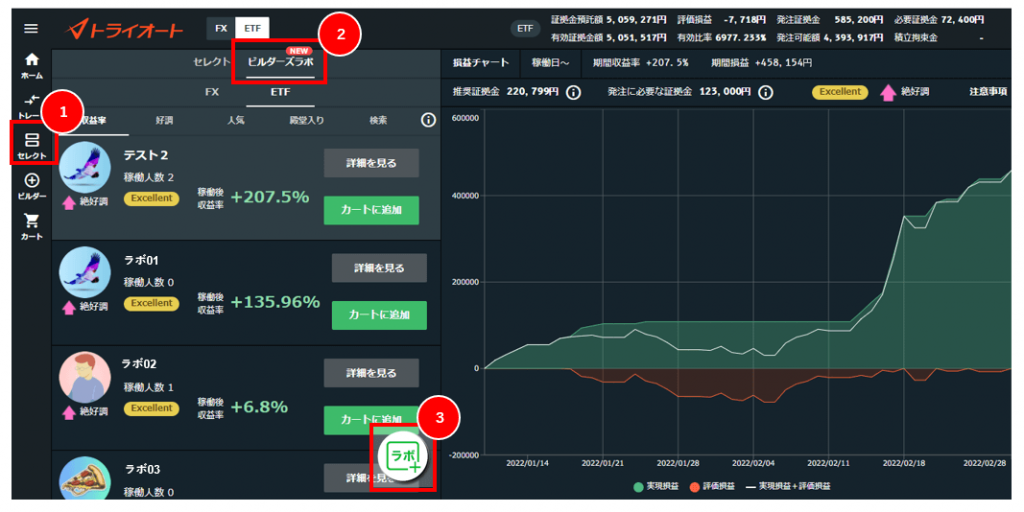The image size is (1024, 512).
Task: Select FX sub-tab under ビルダーズラボ
Action: click(x=212, y=92)
